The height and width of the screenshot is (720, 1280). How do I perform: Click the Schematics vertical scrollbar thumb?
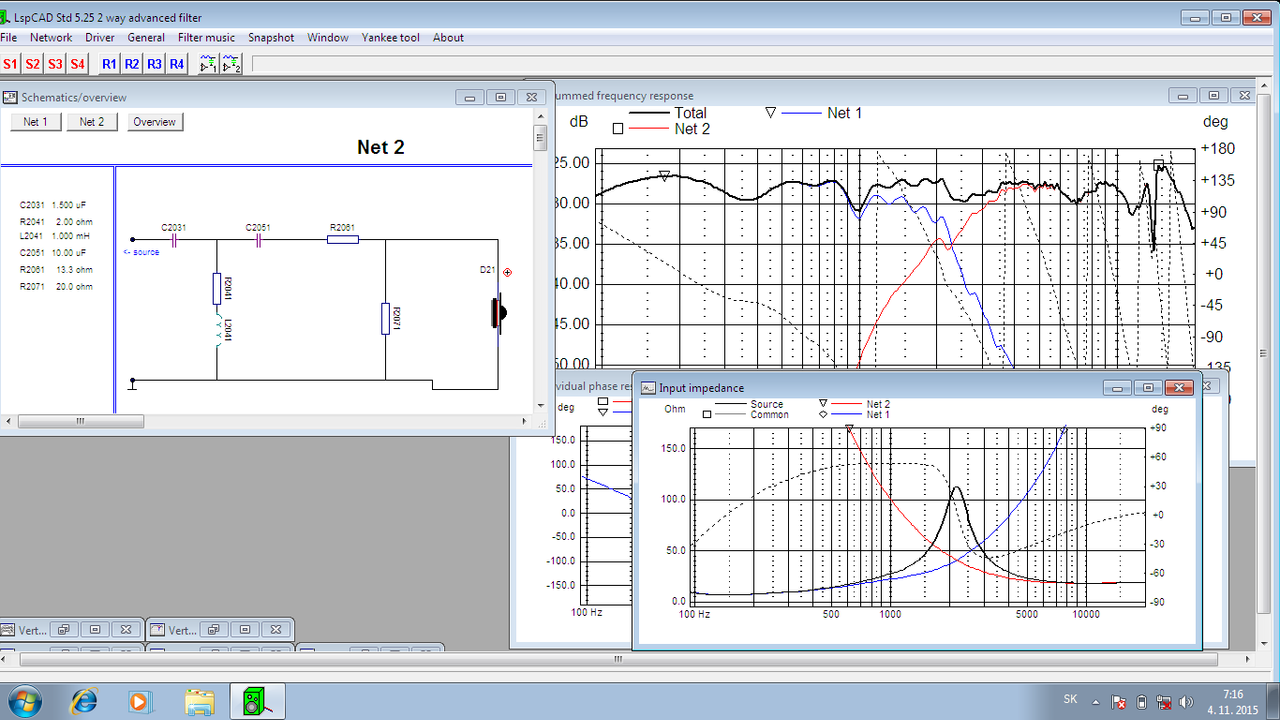click(540, 137)
